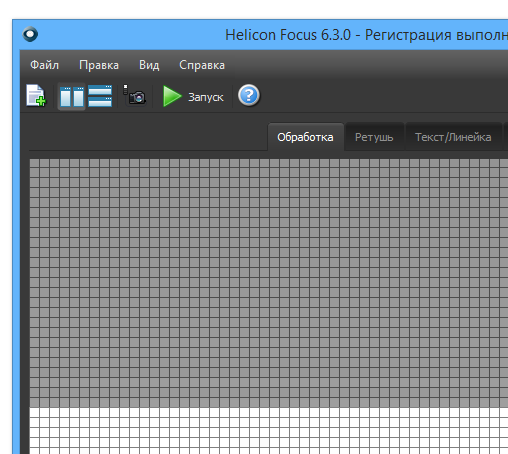Select the vertical split layout icon
The width and height of the screenshot is (508, 454).
[x=72, y=96]
